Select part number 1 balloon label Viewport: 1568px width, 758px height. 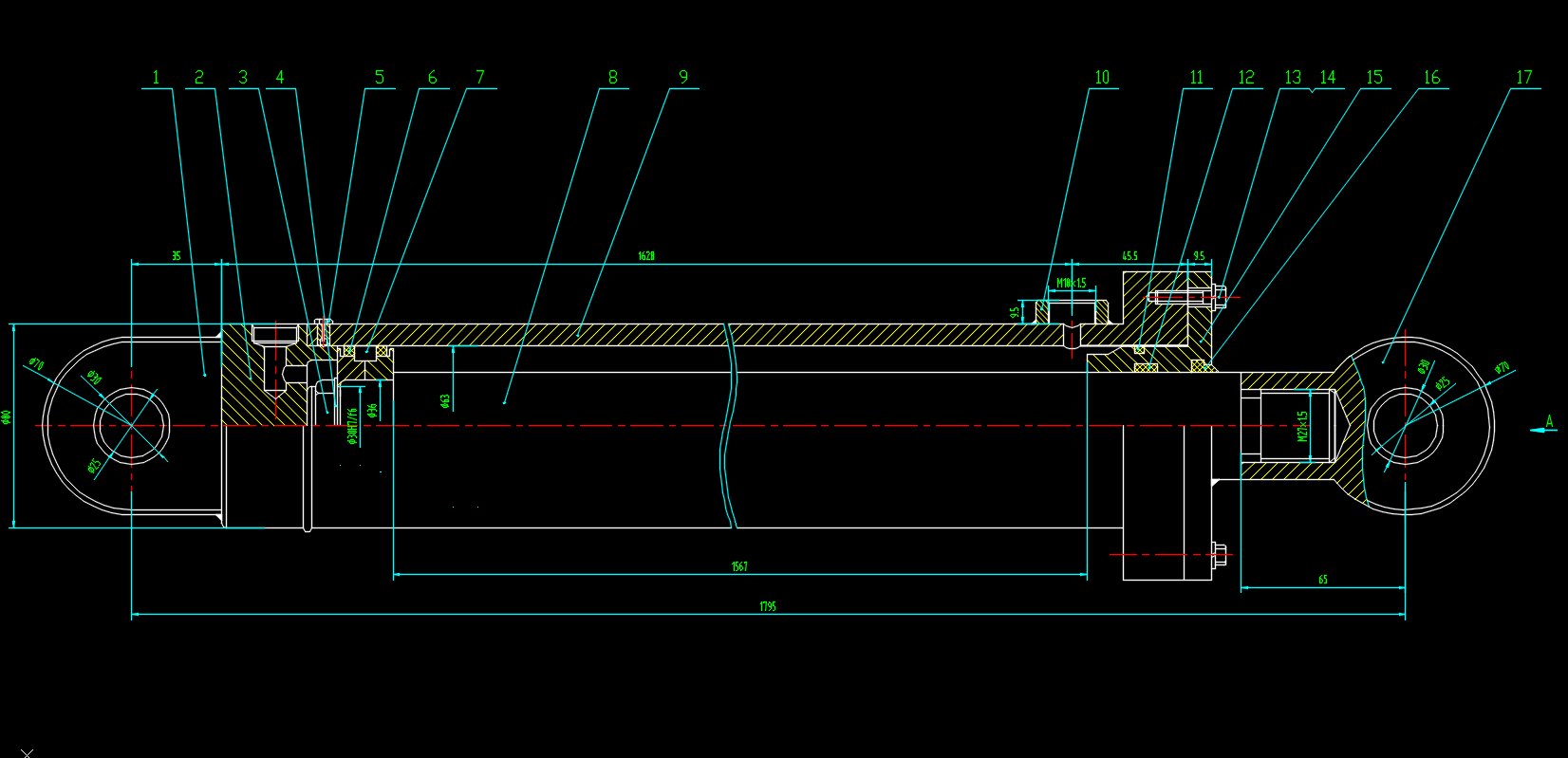coord(157,78)
